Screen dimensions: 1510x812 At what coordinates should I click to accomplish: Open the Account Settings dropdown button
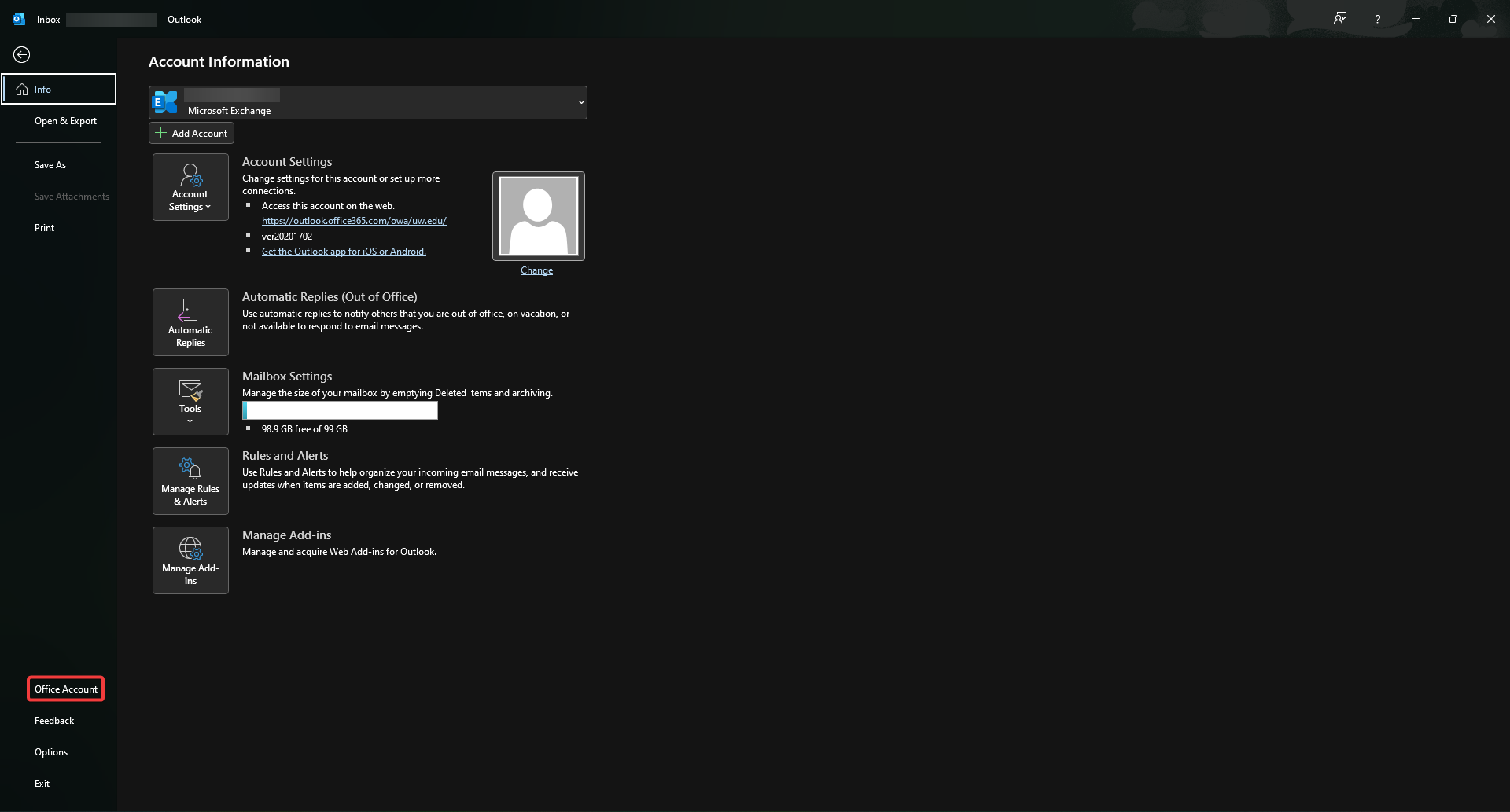[190, 187]
